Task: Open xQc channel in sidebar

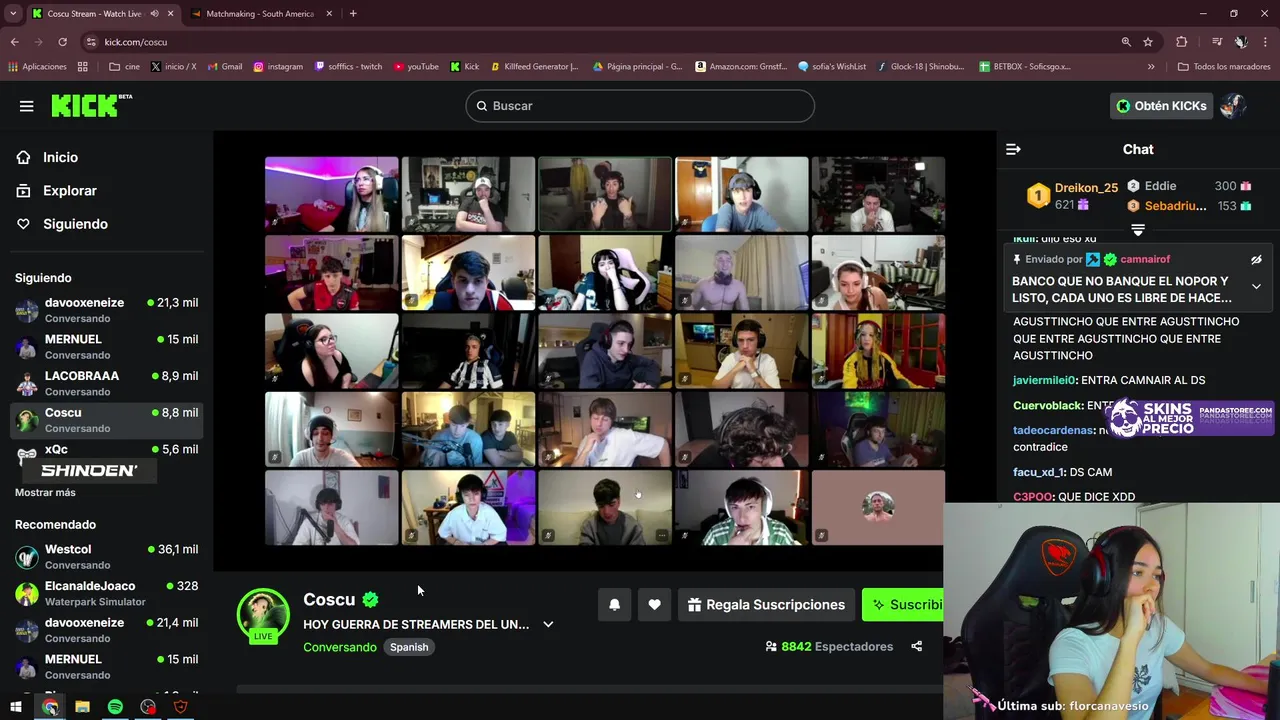Action: 106,451
